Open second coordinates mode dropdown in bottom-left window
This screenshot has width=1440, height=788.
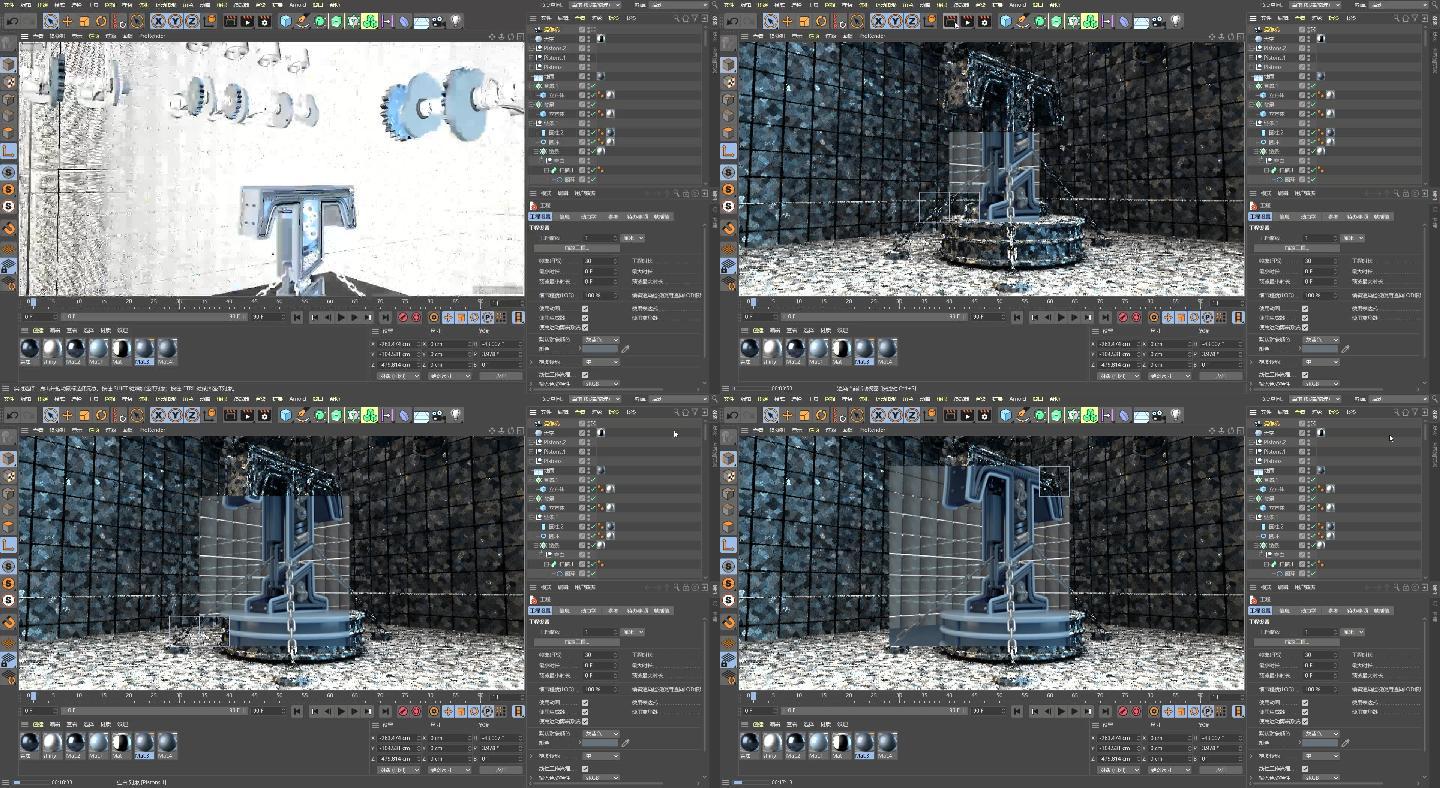[x=449, y=770]
